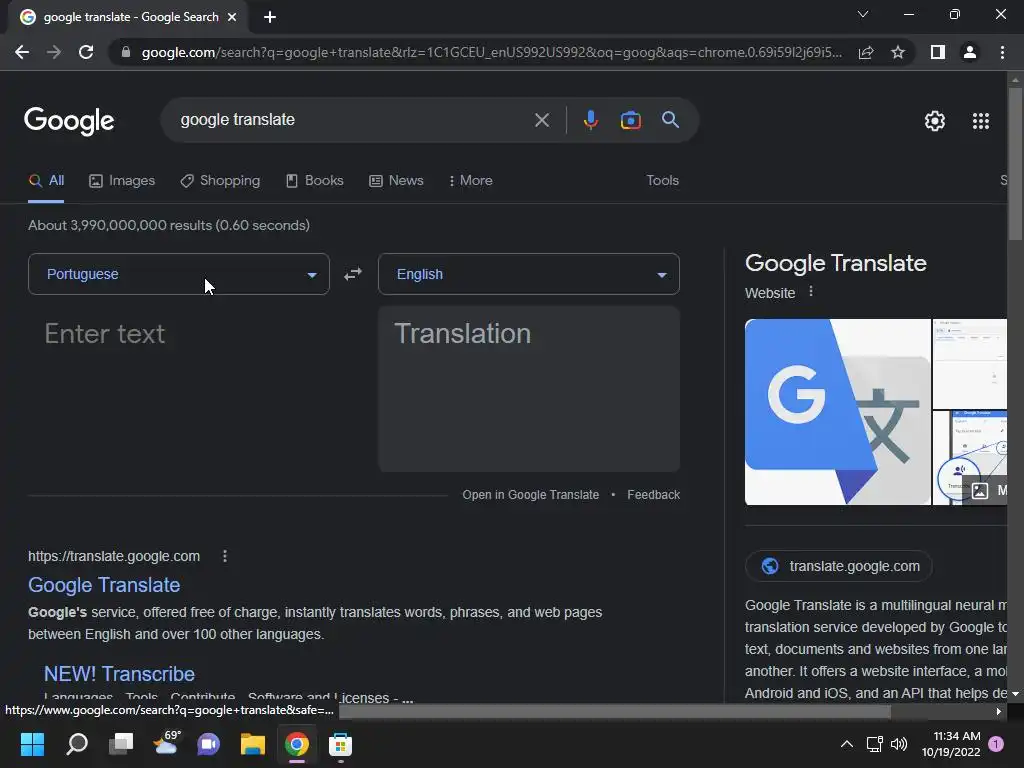Submit search with magnifying glass icon
The height and width of the screenshot is (768, 1024).
pyautogui.click(x=670, y=120)
